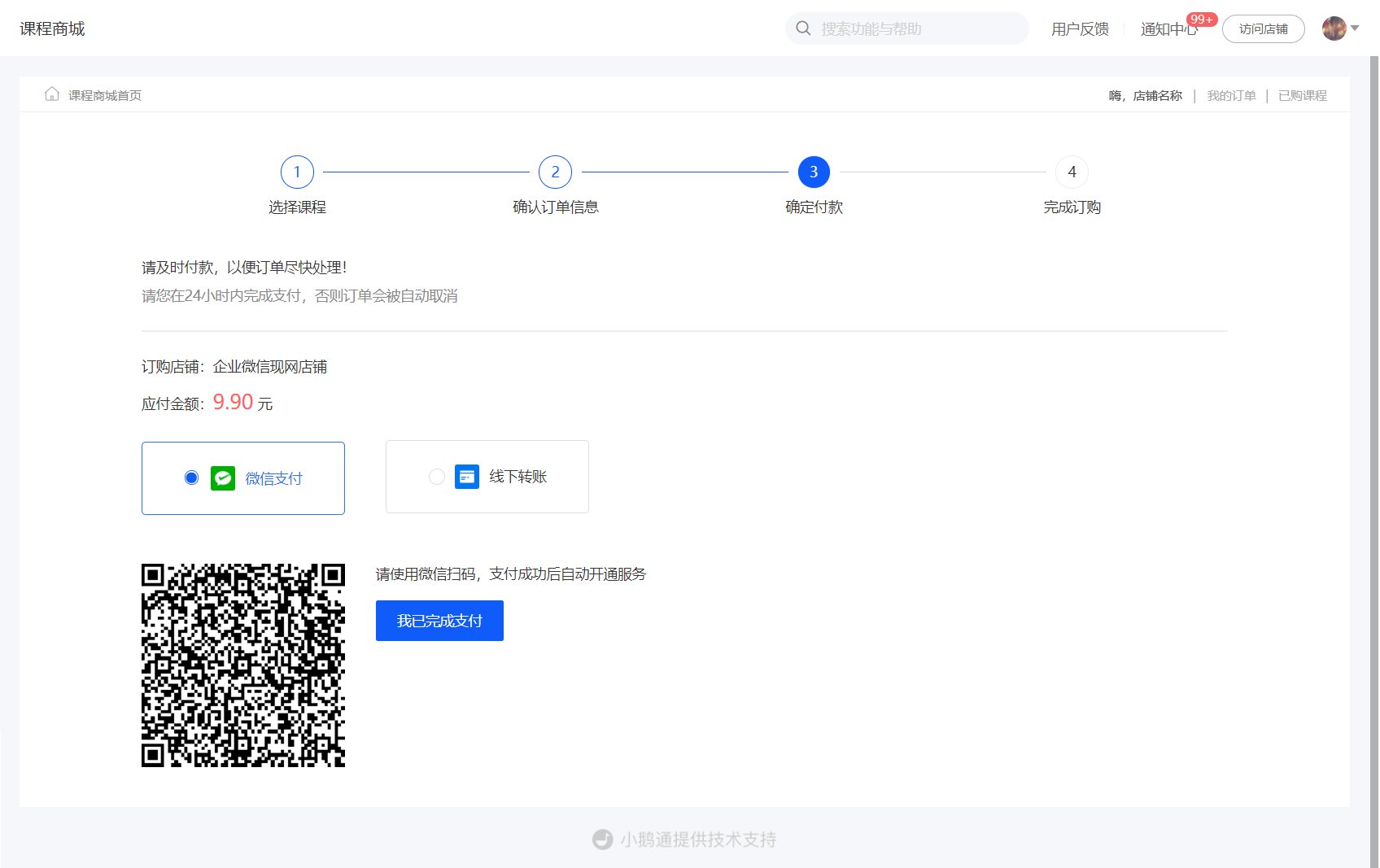
Task: Click the search magnifier icon
Action: tap(803, 28)
